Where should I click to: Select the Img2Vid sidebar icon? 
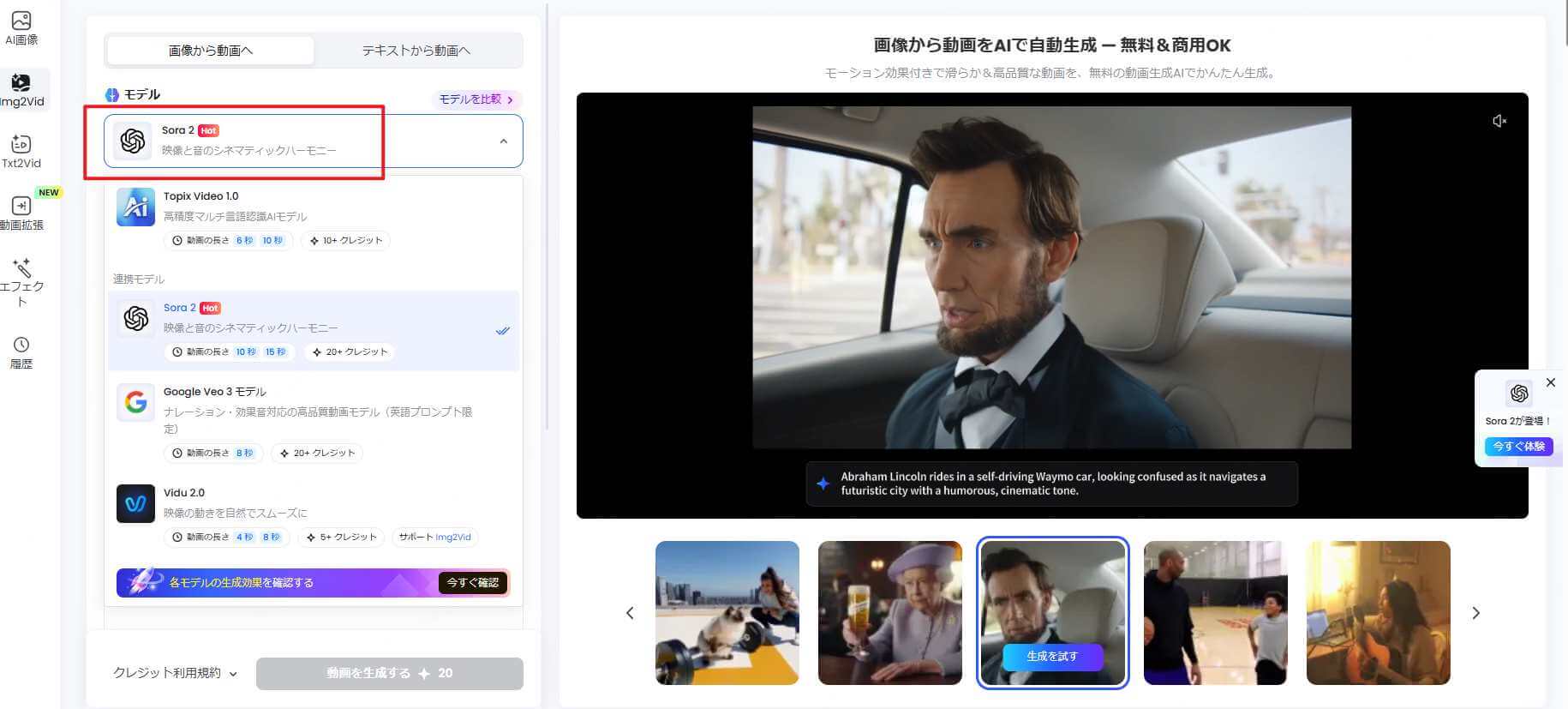[21, 83]
